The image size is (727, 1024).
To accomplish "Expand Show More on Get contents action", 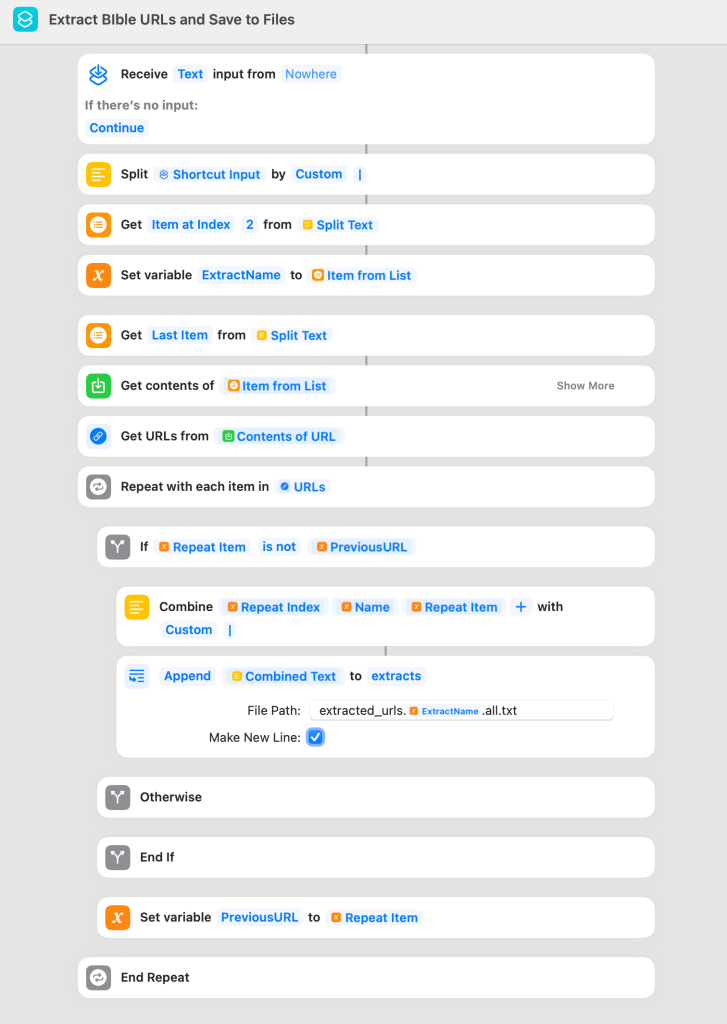I will click(x=585, y=386).
